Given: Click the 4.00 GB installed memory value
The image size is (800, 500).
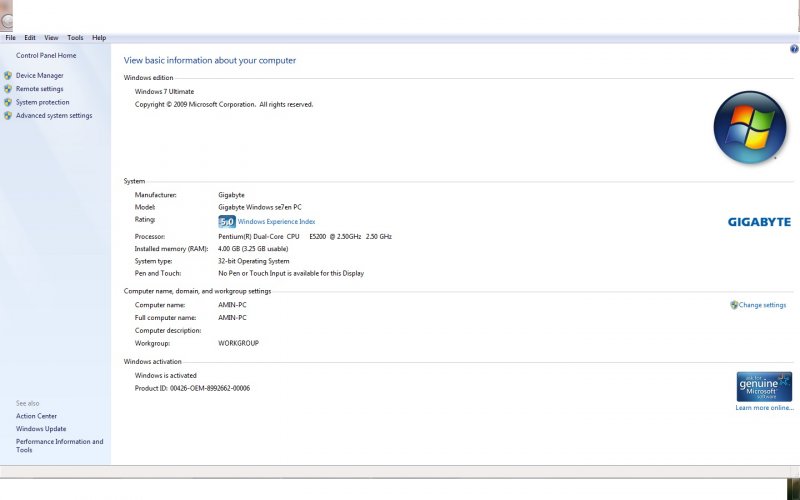Looking at the screenshot, I should 253,249.
